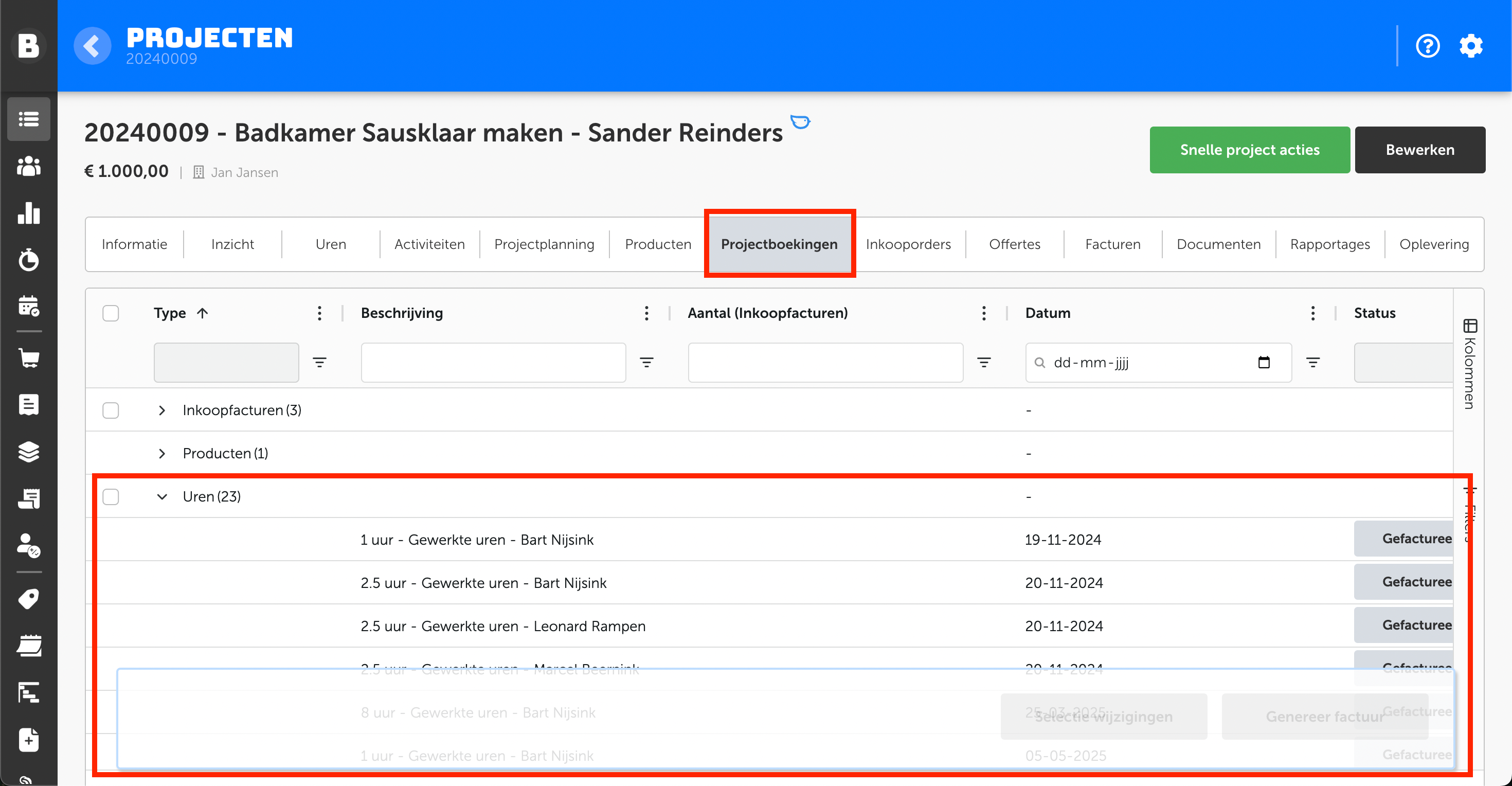Expand the Inkoopfacturen (3) group

pyautogui.click(x=162, y=410)
